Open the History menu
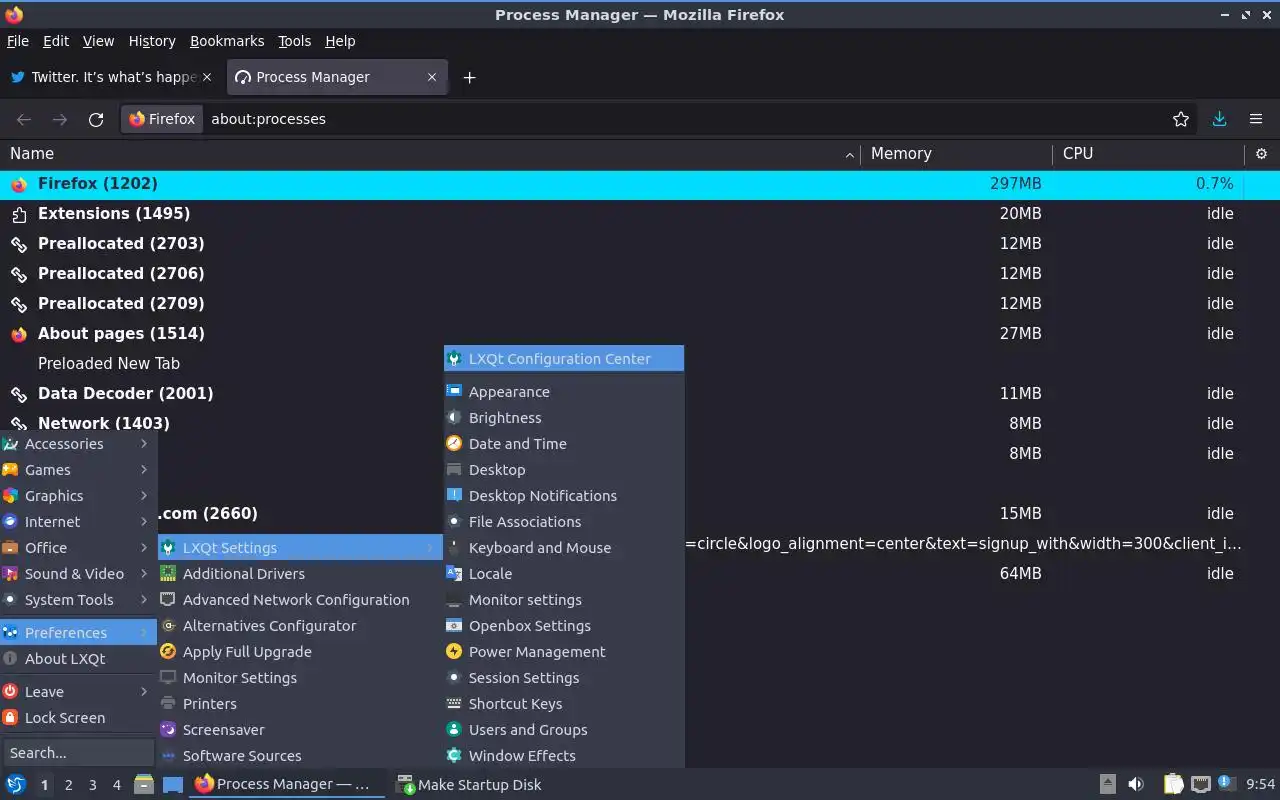The width and height of the screenshot is (1280, 800). 152,41
